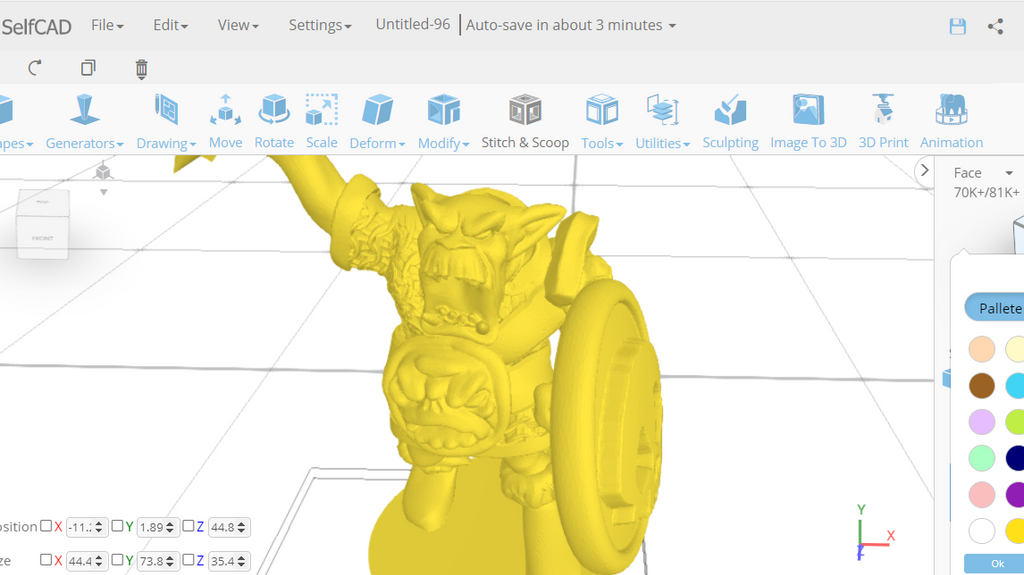
Task: Open the Edit menu
Action: pyautogui.click(x=170, y=25)
